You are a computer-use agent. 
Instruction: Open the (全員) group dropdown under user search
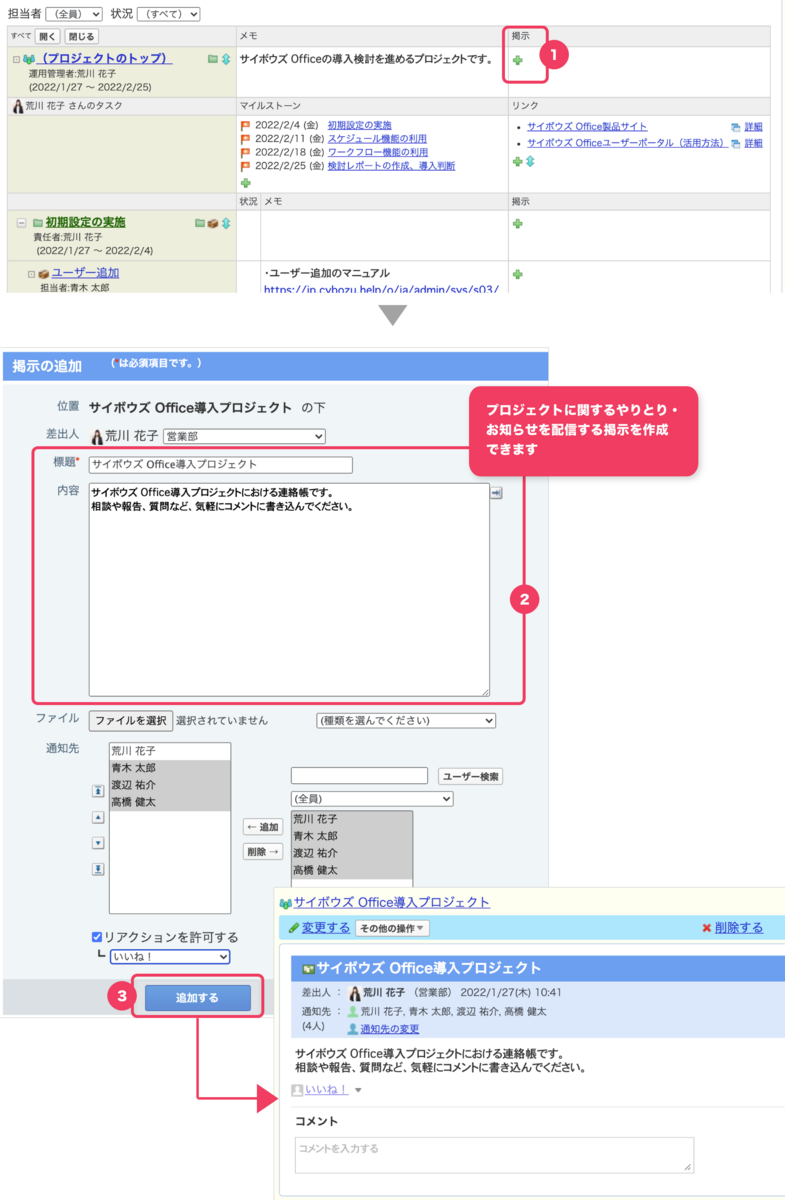[x=372, y=799]
